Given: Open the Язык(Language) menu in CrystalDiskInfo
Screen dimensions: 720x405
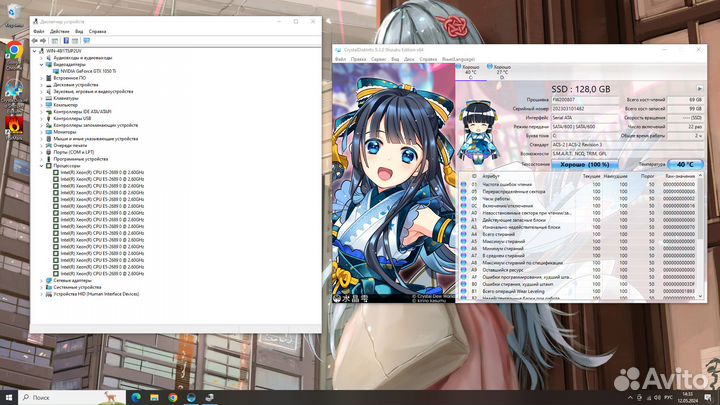Looking at the screenshot, I should coord(458,59).
